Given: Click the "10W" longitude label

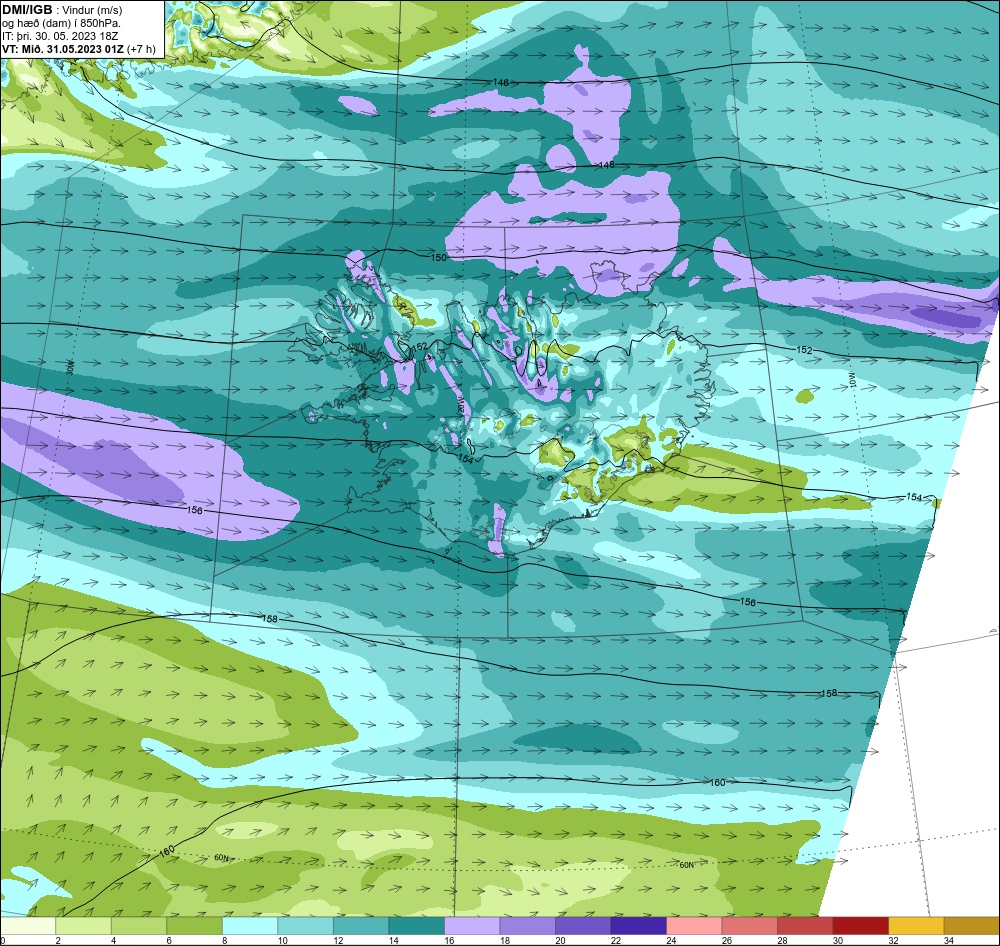Looking at the screenshot, I should point(853,381).
